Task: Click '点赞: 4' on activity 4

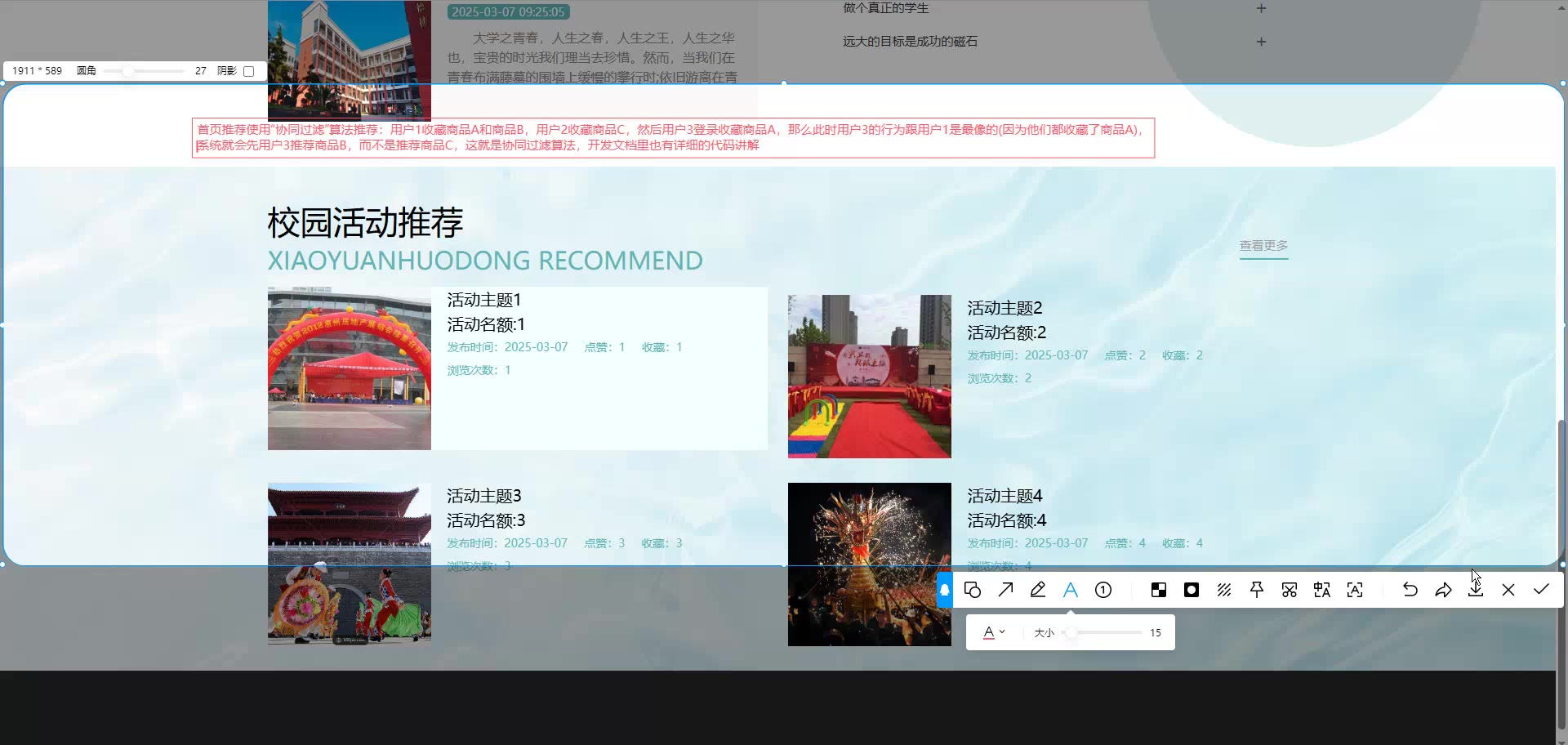Action: [1125, 543]
